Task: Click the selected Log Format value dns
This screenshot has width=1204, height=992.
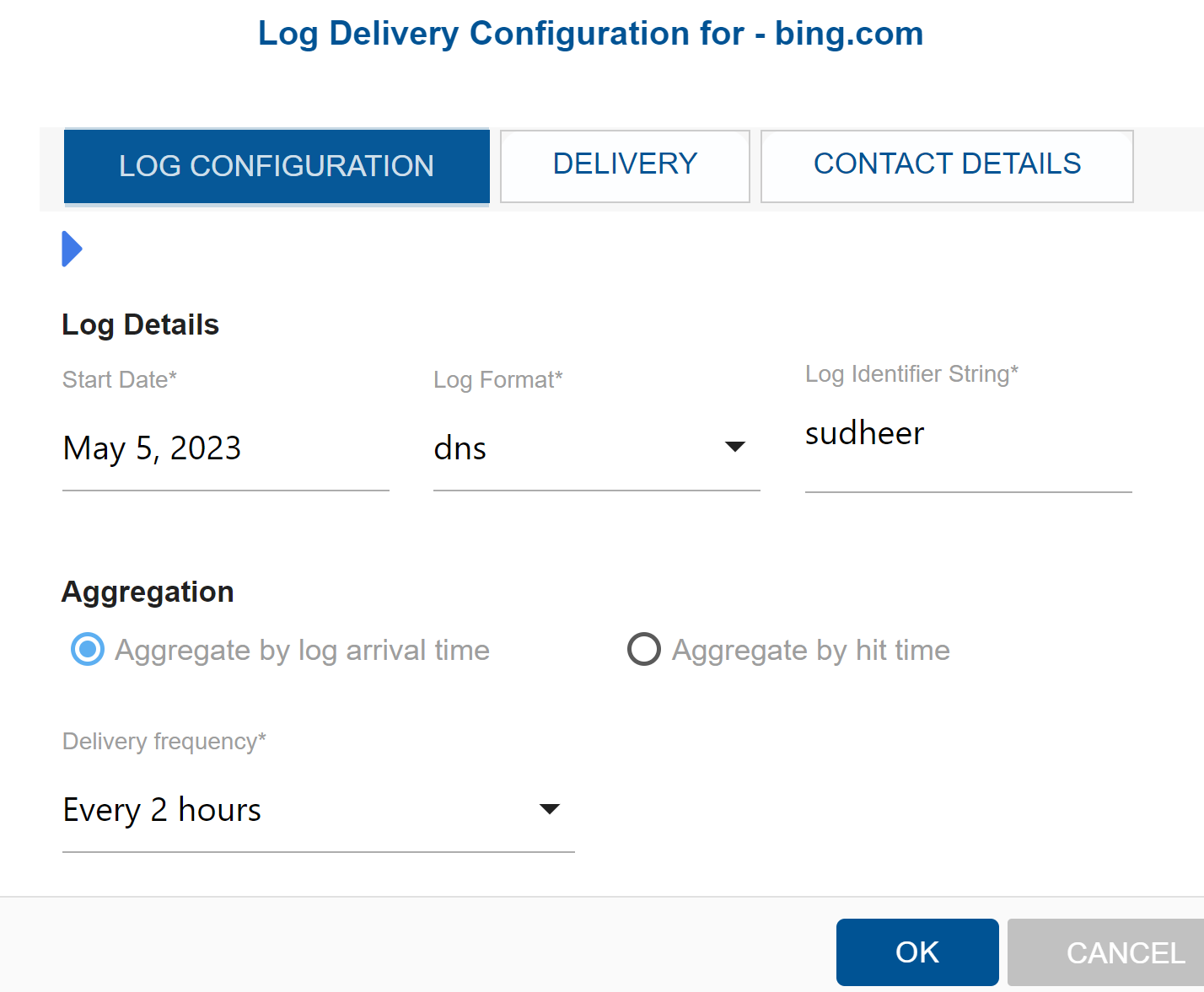Action: (460, 448)
